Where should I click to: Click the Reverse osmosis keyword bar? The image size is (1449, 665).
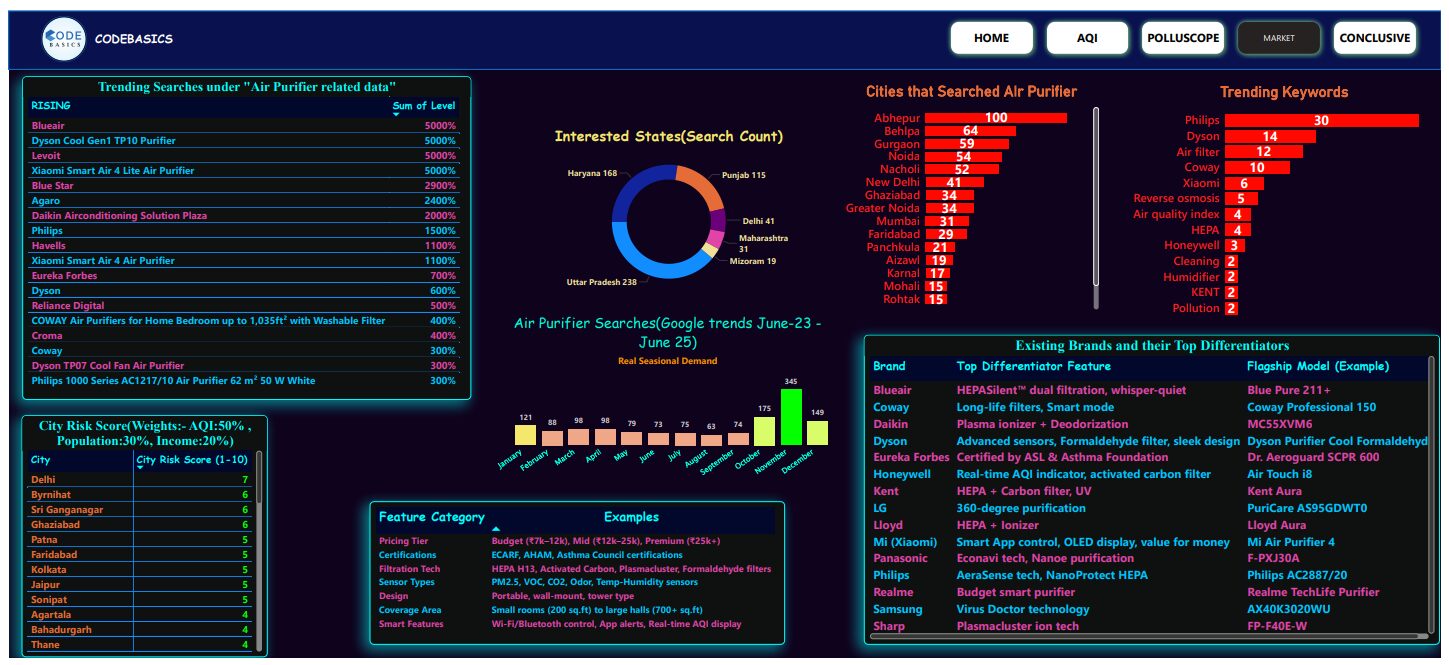click(1241, 199)
